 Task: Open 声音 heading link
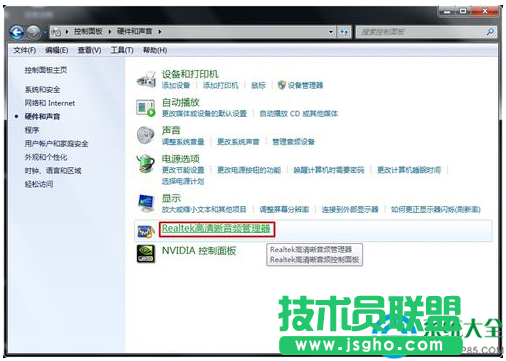171,130
